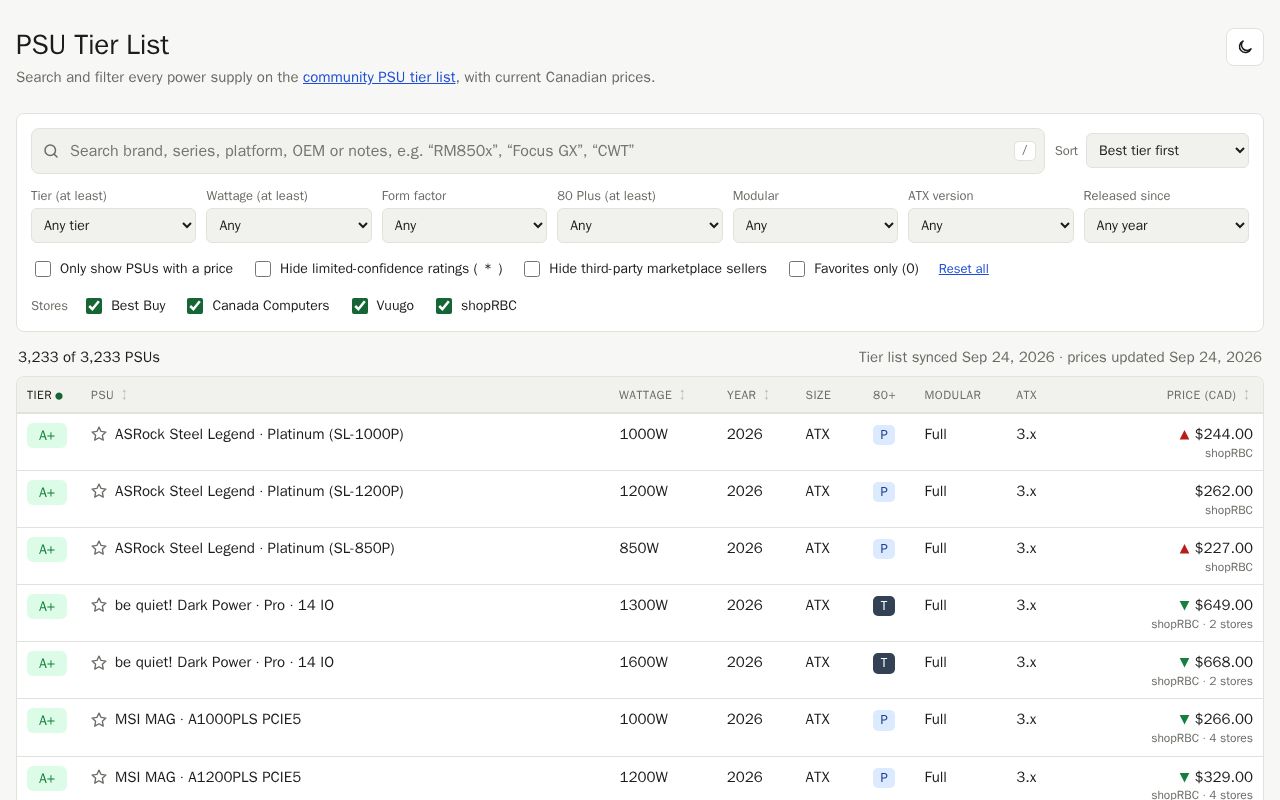Sort by the PRICE (CAD) column header
Viewport: 1280px width, 800px height.
tap(1208, 395)
